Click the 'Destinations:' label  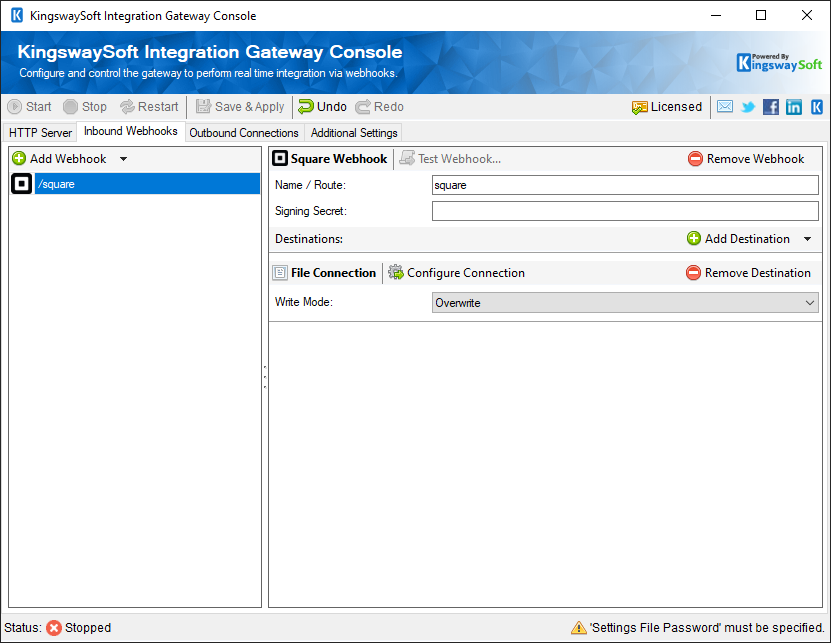coord(309,239)
